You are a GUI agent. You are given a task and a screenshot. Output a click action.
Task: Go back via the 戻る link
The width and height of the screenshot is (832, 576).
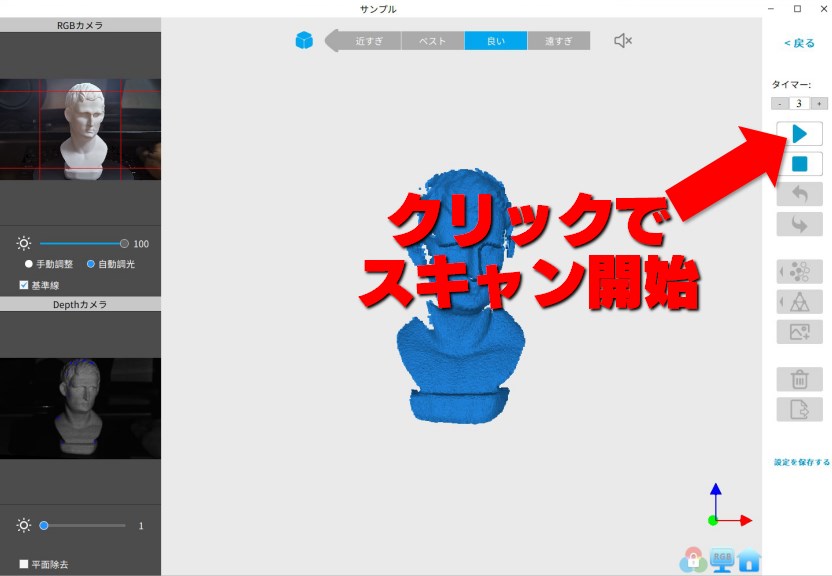[x=799, y=43]
